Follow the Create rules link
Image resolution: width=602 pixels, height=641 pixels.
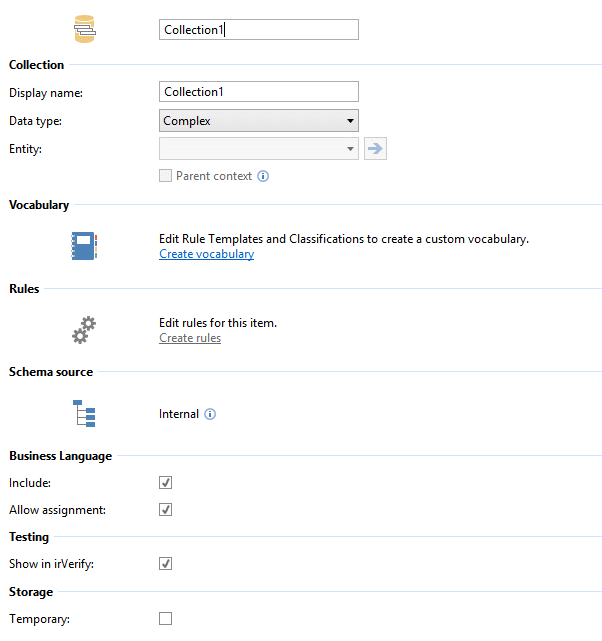coord(190,338)
